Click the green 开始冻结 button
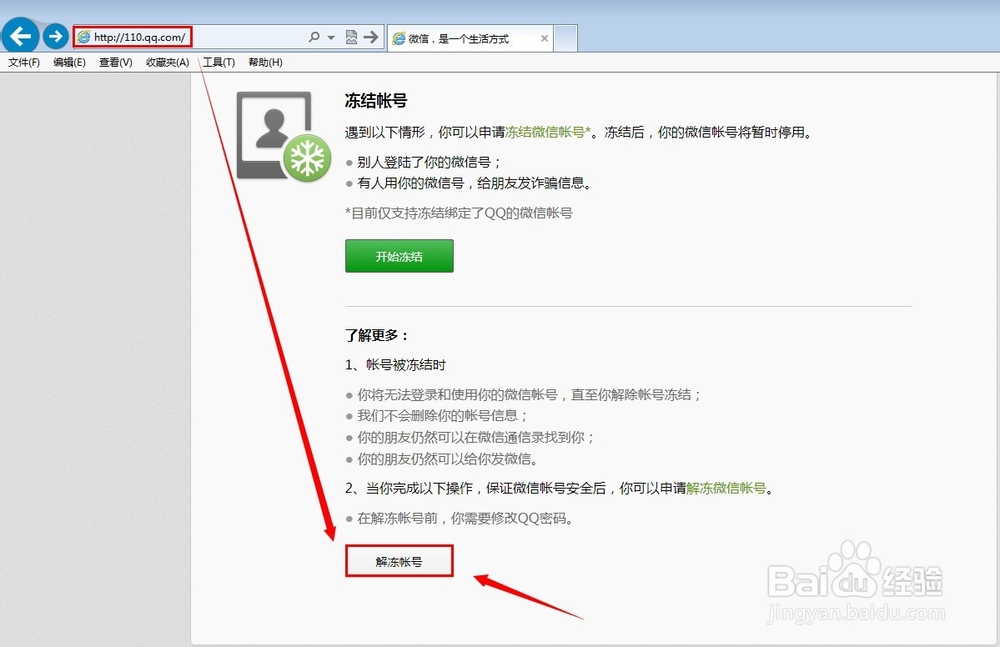This screenshot has width=1000, height=647. (399, 256)
